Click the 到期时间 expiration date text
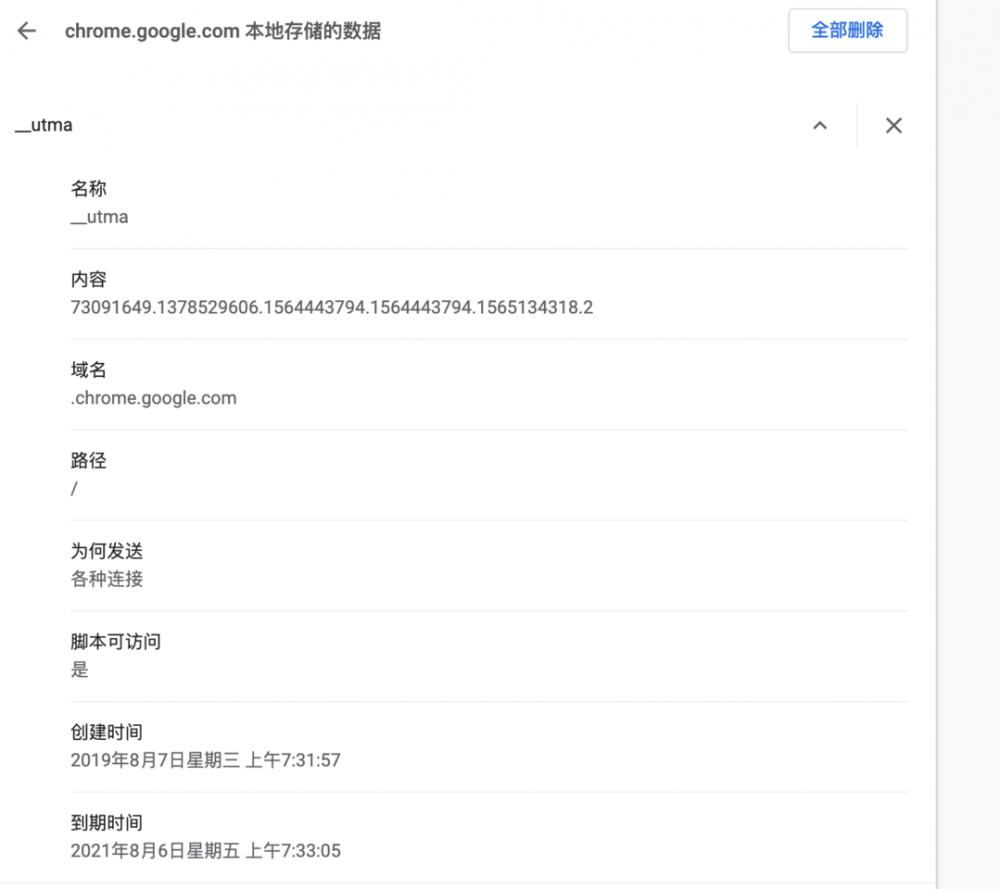This screenshot has height=889, width=1000. tap(205, 850)
